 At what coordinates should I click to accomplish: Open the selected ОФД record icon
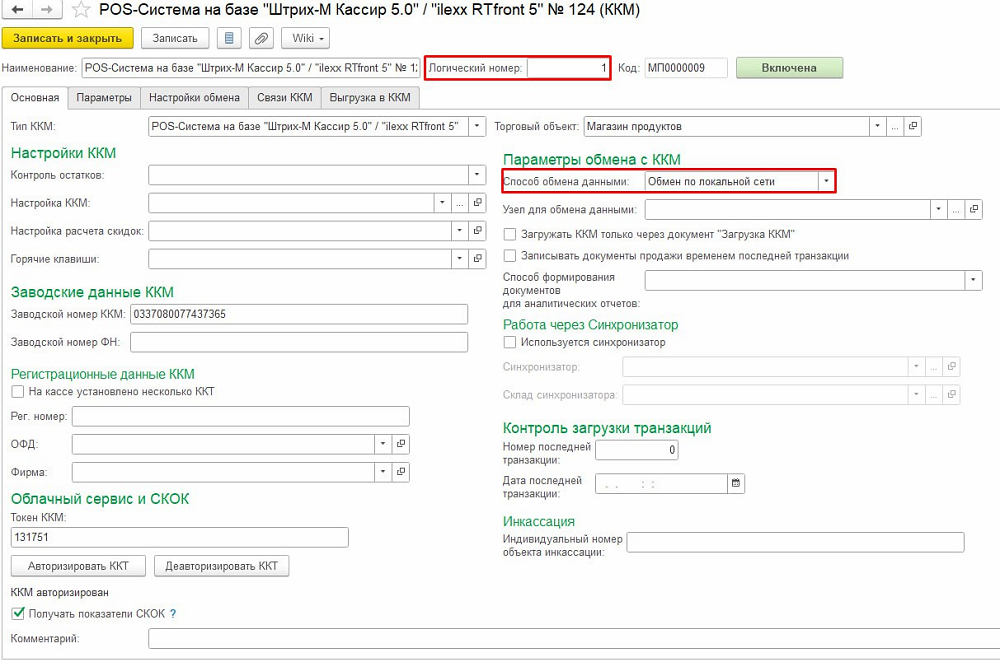click(401, 444)
